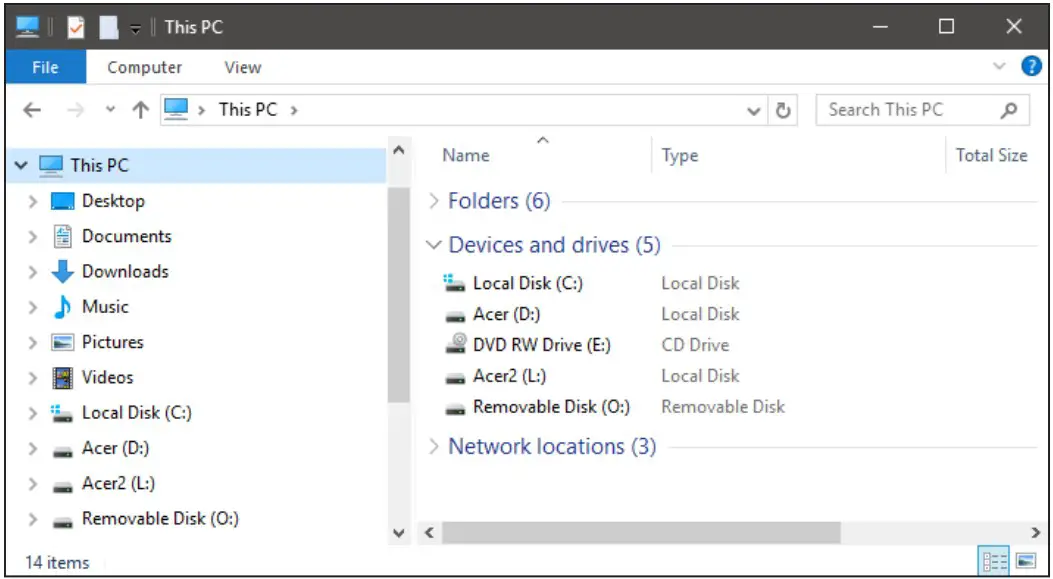
Task: Expand the Network locations (3) group
Action: [434, 446]
